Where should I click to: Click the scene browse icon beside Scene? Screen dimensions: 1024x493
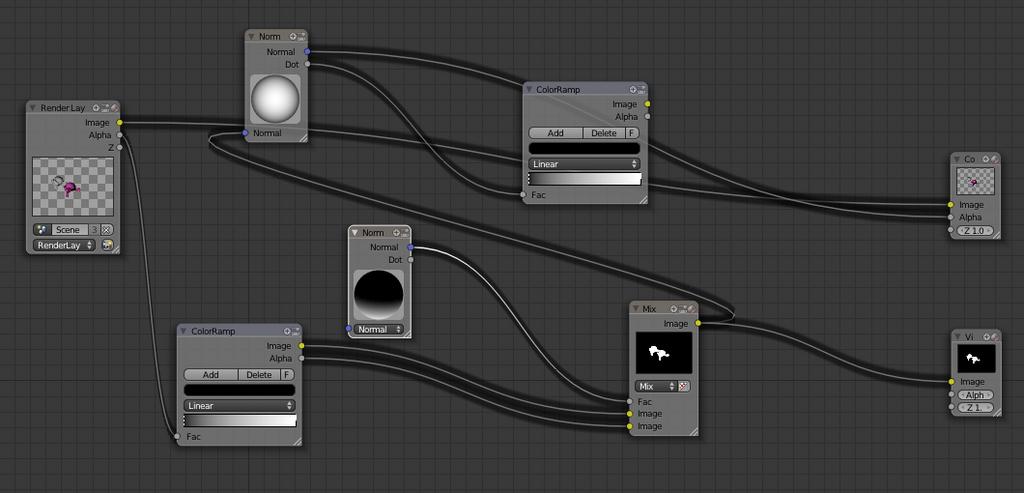[41, 230]
